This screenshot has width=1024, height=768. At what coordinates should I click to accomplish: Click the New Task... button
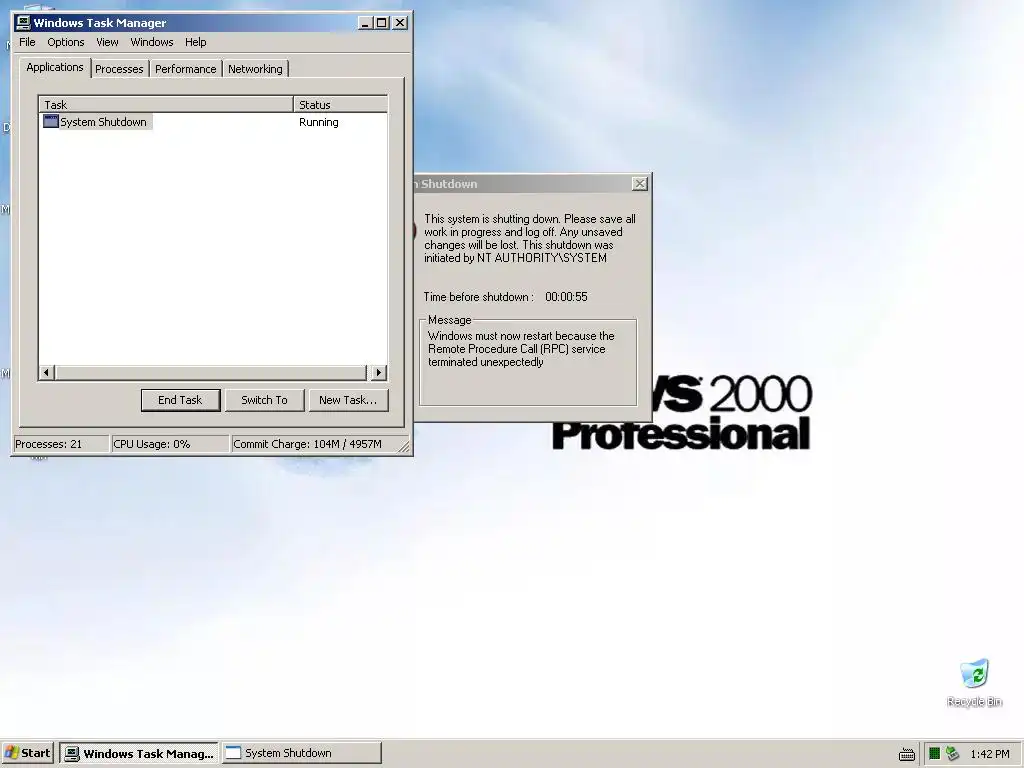(x=347, y=400)
